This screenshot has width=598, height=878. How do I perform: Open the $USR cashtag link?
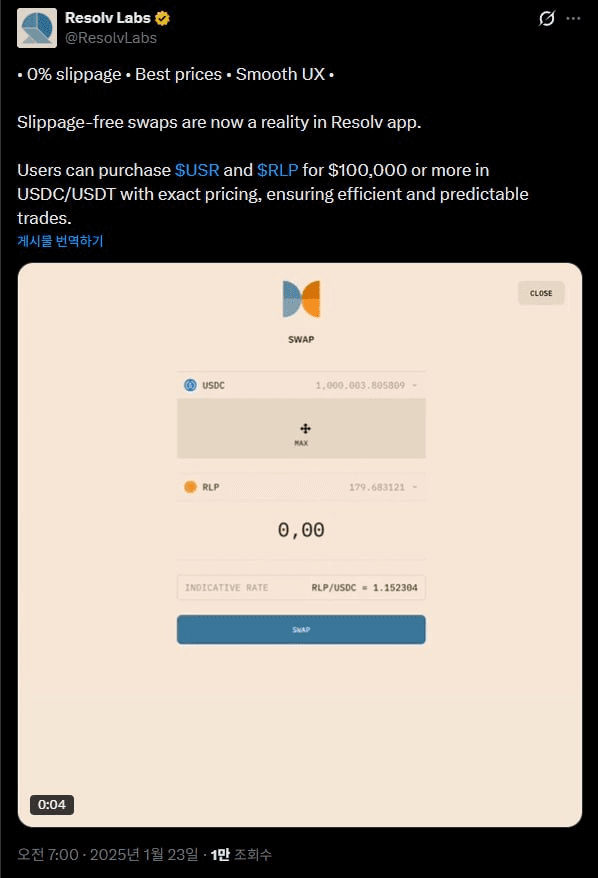[197, 170]
